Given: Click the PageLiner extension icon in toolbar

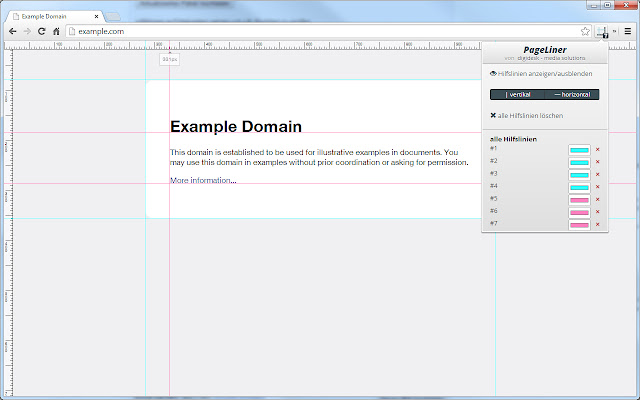Looking at the screenshot, I should pos(602,32).
